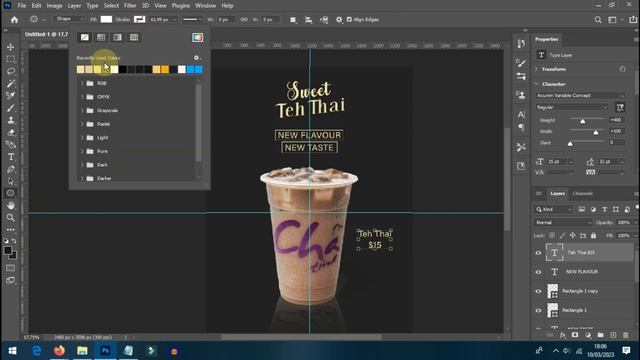The width and height of the screenshot is (640, 360).
Task: Open the File menu
Action: [x=22, y=6]
